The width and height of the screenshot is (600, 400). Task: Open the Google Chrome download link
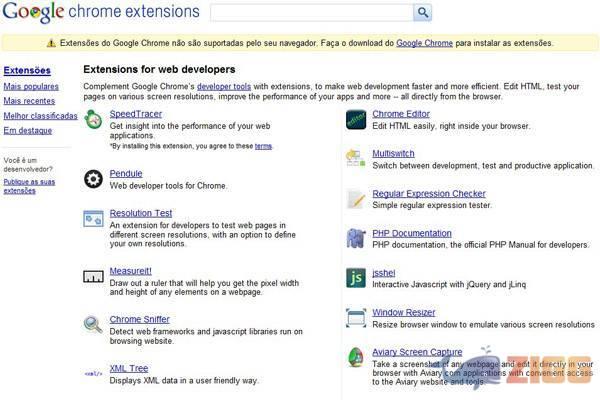tap(424, 43)
